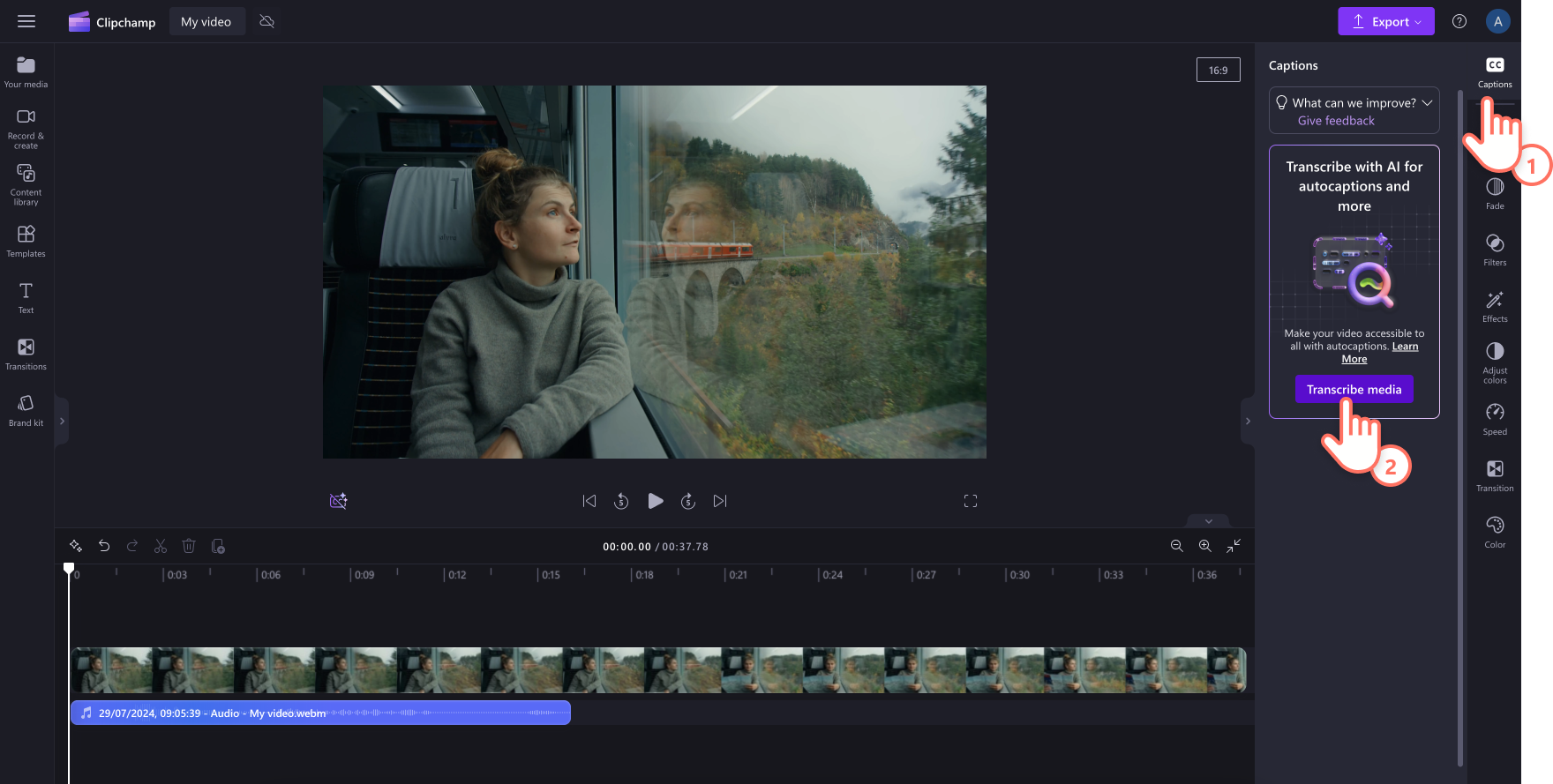Rename the My video project title
This screenshot has height=784, width=1553.
206,21
